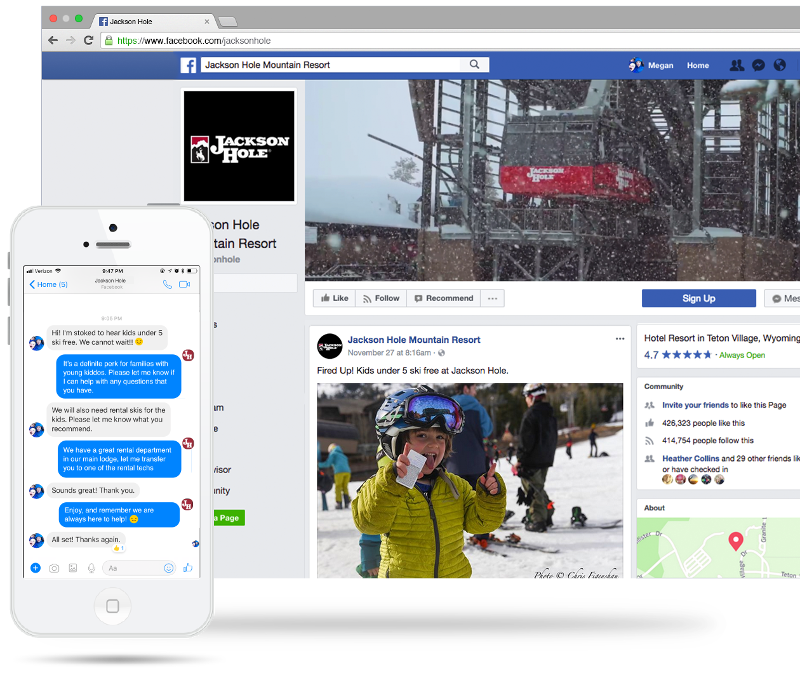
Task: Tap the photo gallery icon in Messenger
Action: (73, 567)
